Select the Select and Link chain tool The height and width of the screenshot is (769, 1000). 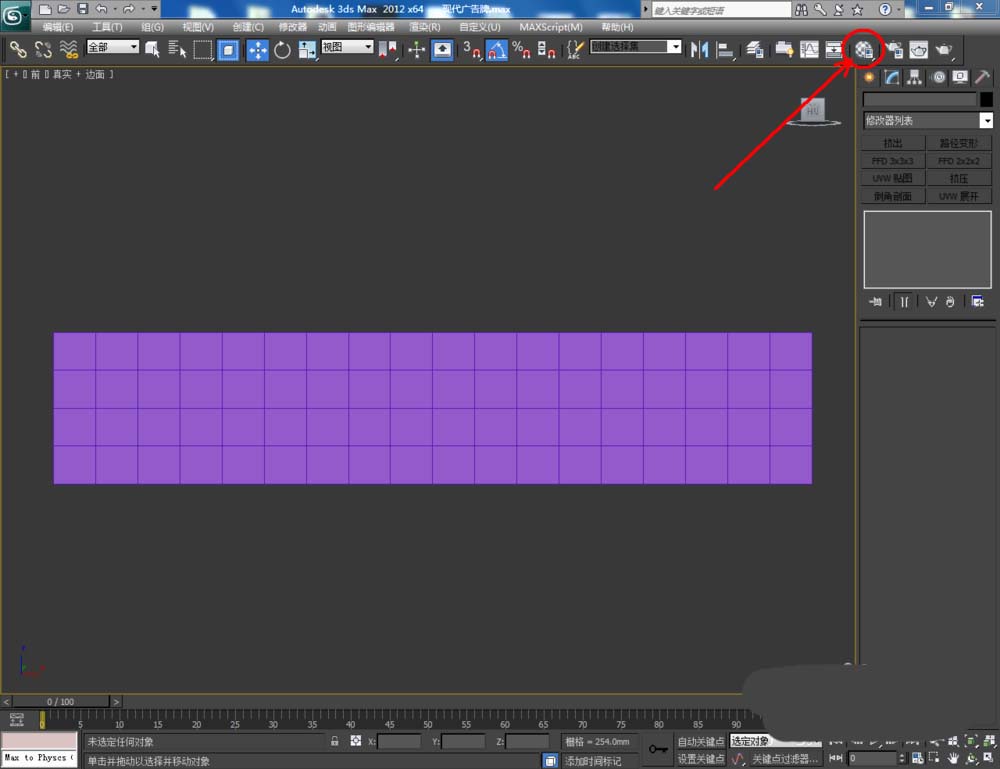point(18,50)
